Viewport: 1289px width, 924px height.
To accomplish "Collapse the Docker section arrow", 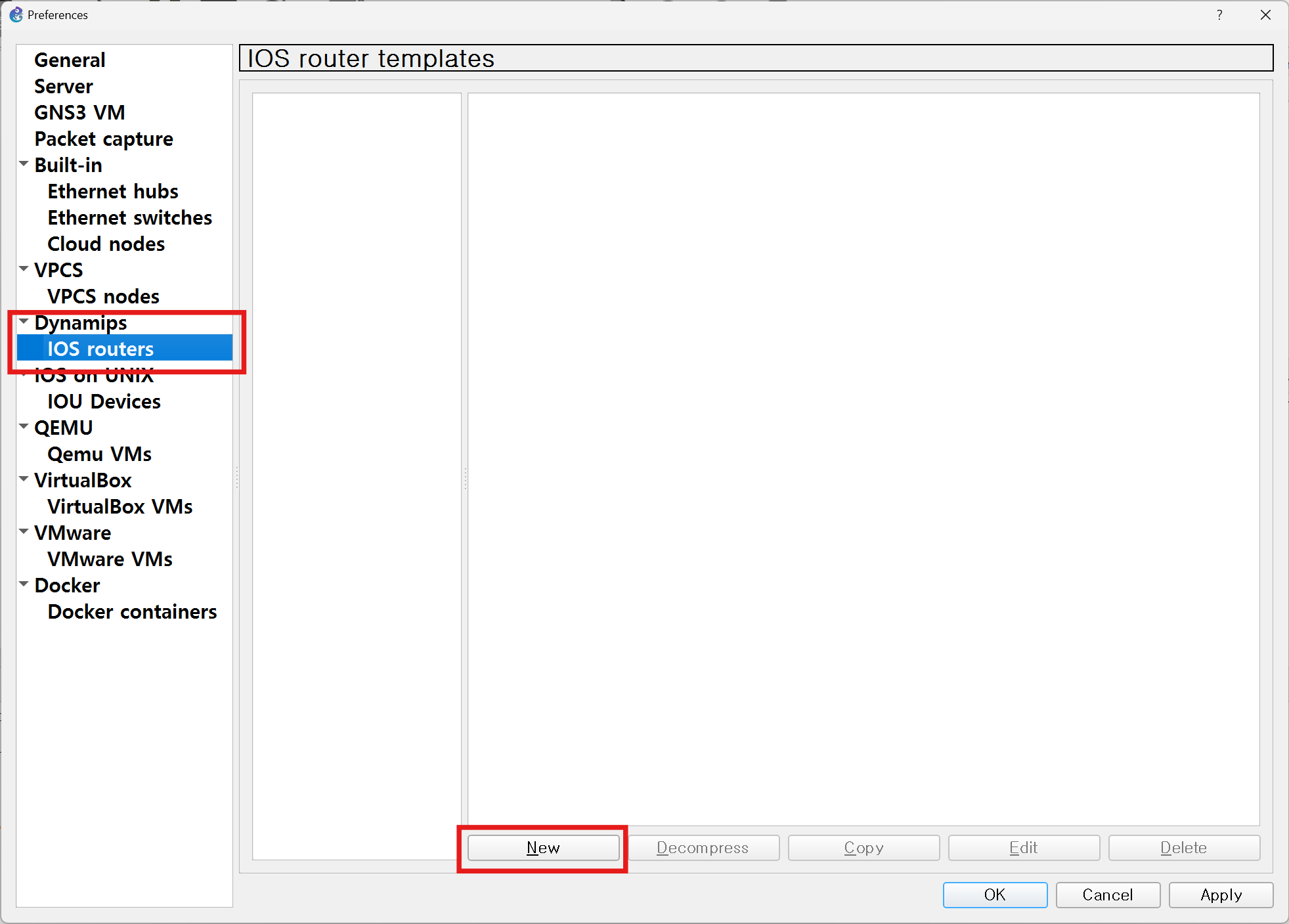I will tap(24, 584).
